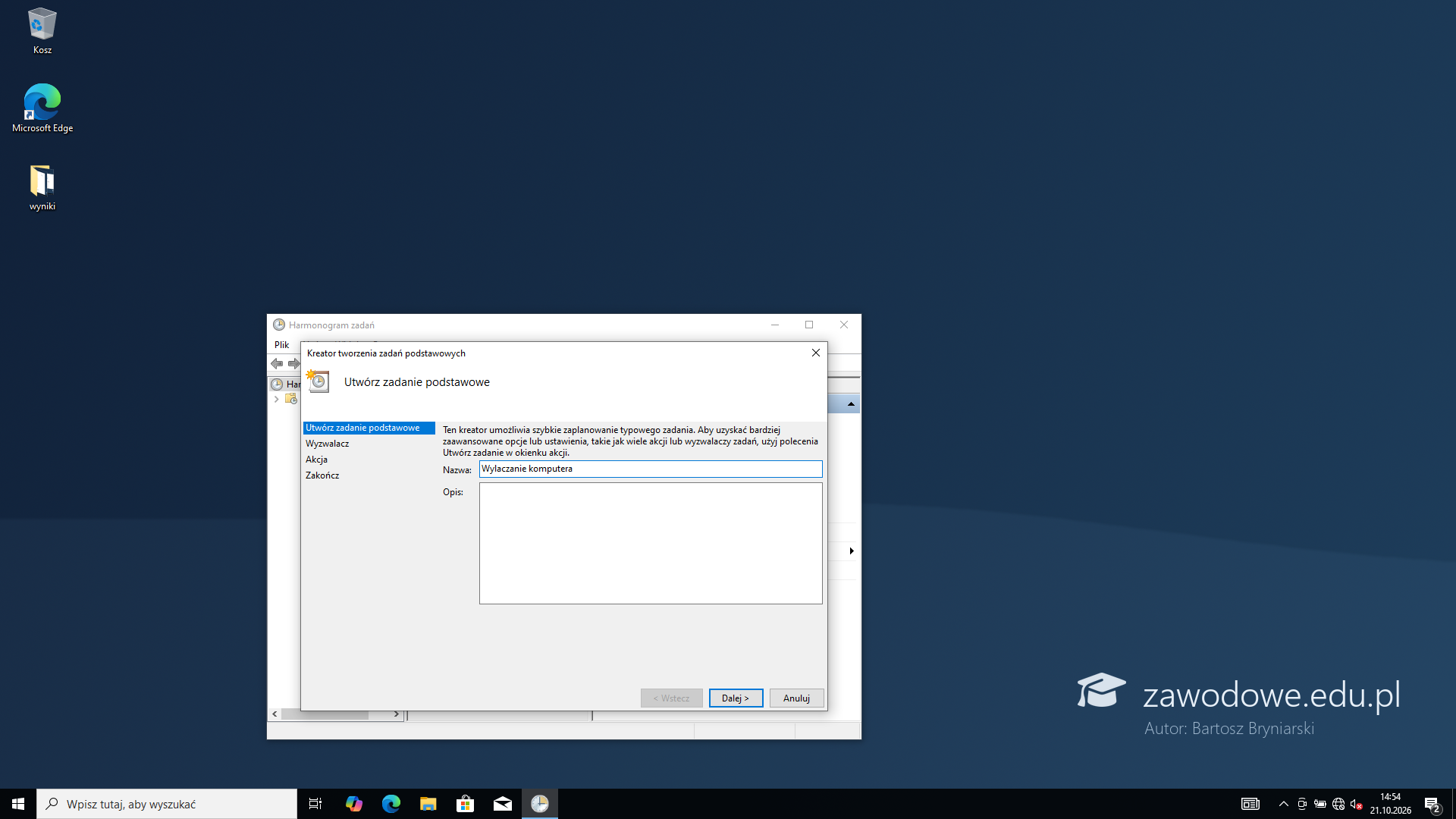Select the Akcja wizard step

[317, 460]
